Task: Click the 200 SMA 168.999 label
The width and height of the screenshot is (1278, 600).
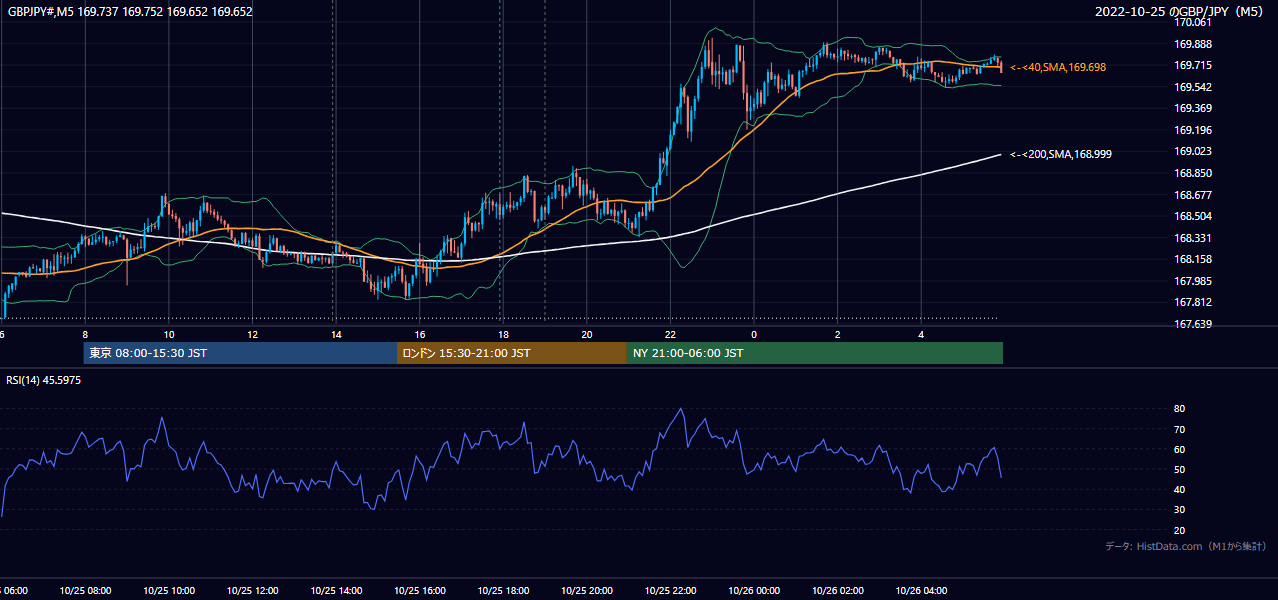Action: coord(1061,154)
